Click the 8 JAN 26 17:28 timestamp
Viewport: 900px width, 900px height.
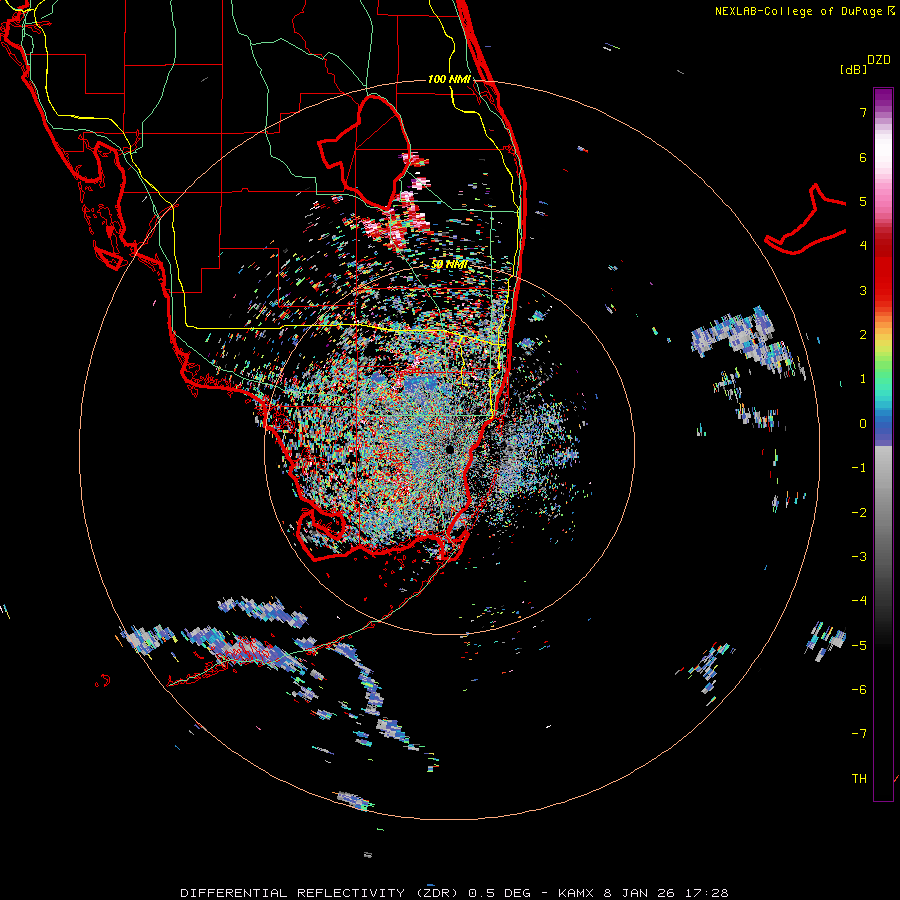[666, 893]
